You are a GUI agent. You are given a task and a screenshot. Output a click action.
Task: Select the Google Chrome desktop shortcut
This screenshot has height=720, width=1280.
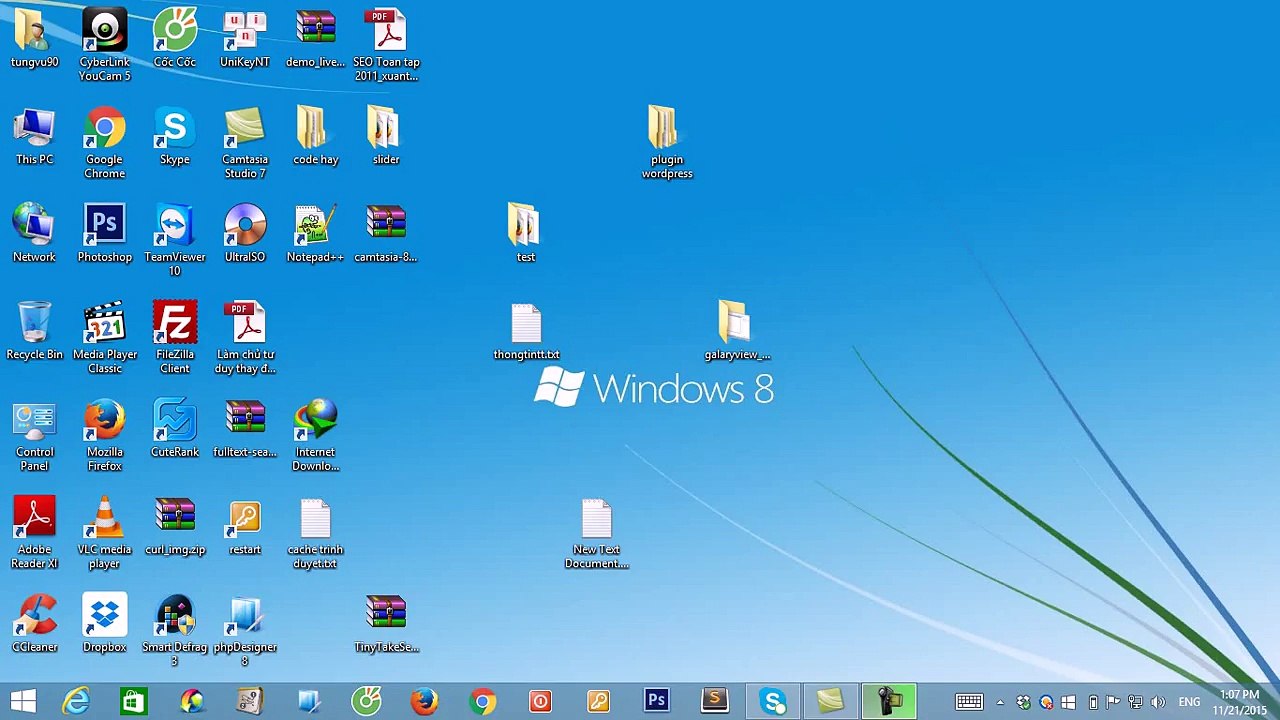105,143
